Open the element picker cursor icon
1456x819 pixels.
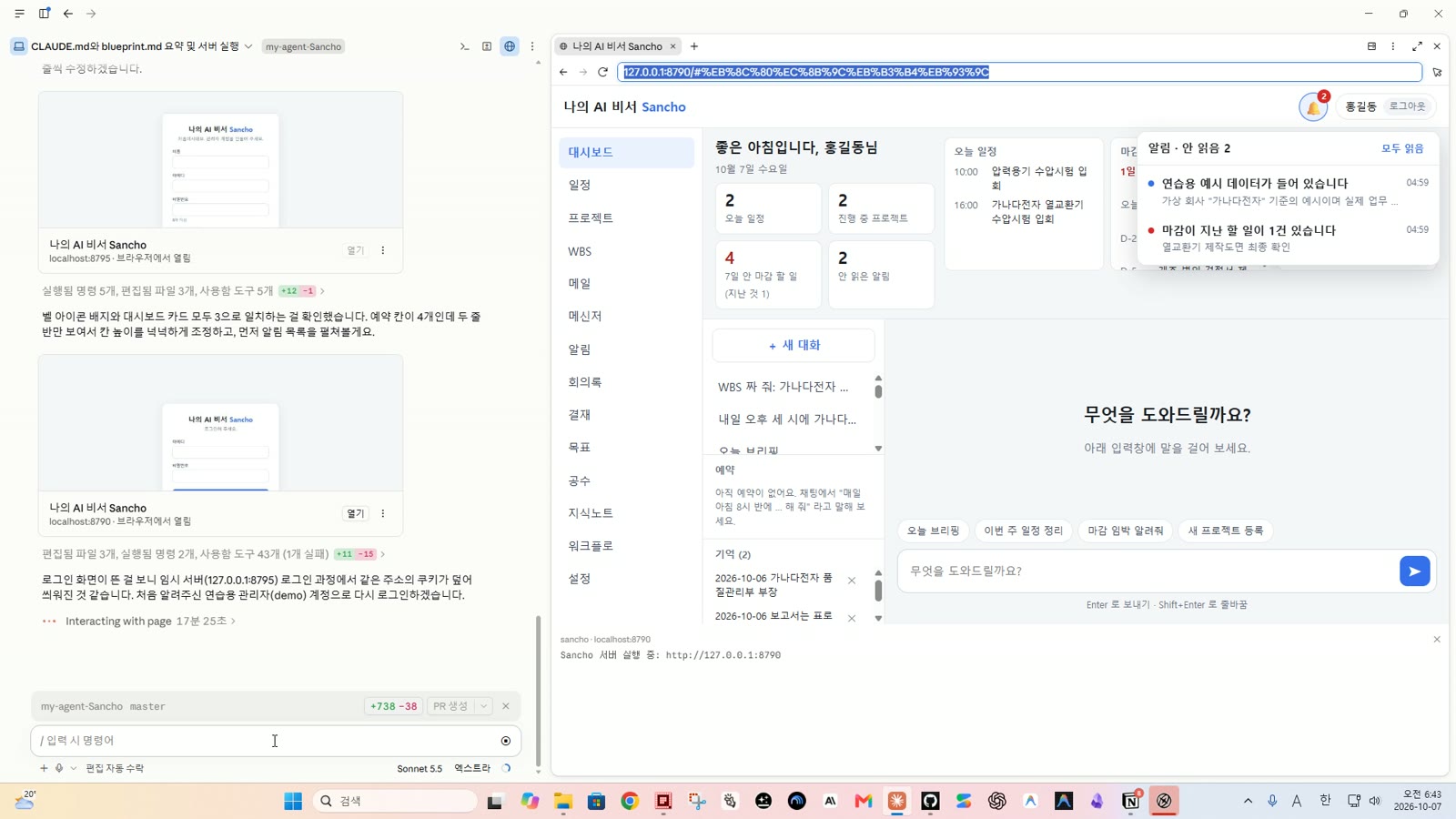[1437, 72]
